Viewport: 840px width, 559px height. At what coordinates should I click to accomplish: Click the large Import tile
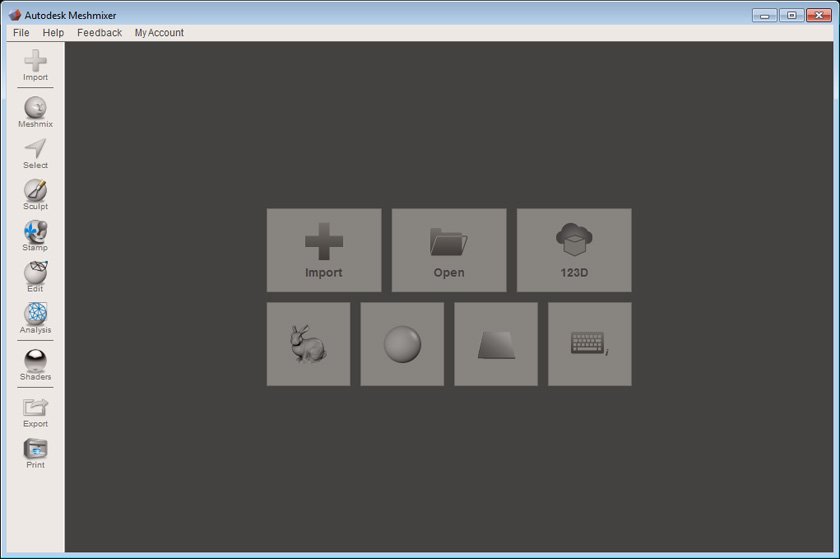point(324,250)
